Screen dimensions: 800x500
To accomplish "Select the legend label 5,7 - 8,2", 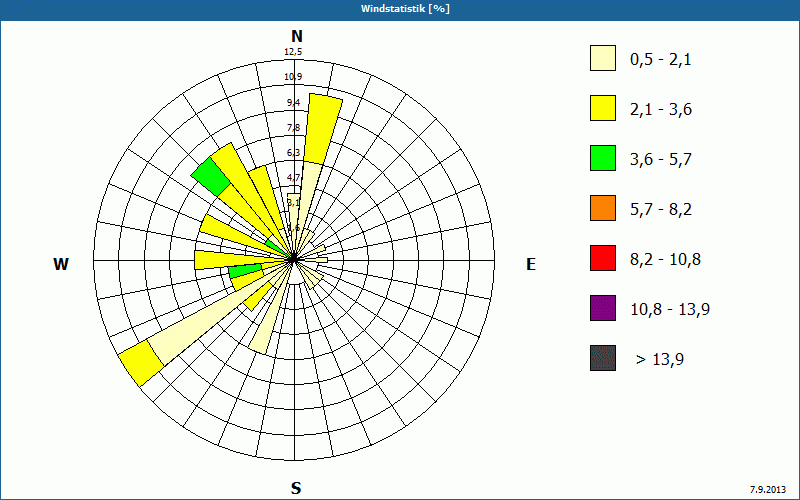I will click(661, 210).
